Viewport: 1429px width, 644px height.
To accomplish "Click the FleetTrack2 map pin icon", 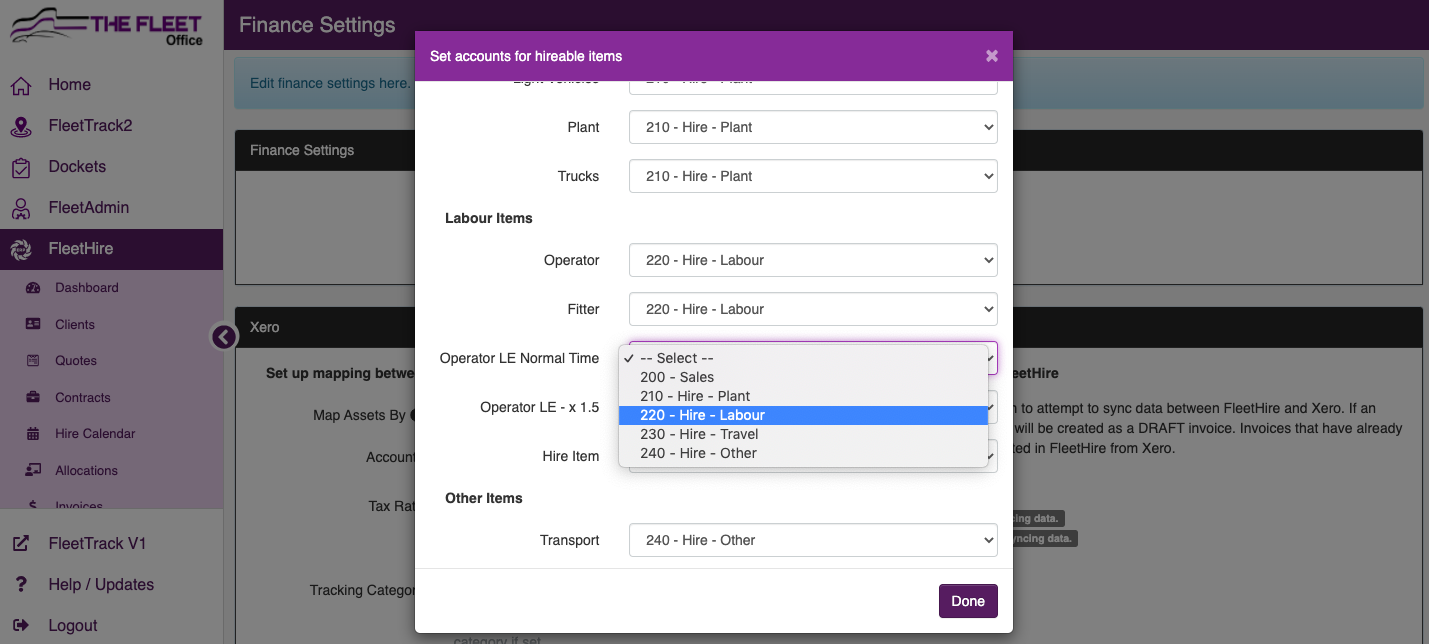I will point(21,127).
